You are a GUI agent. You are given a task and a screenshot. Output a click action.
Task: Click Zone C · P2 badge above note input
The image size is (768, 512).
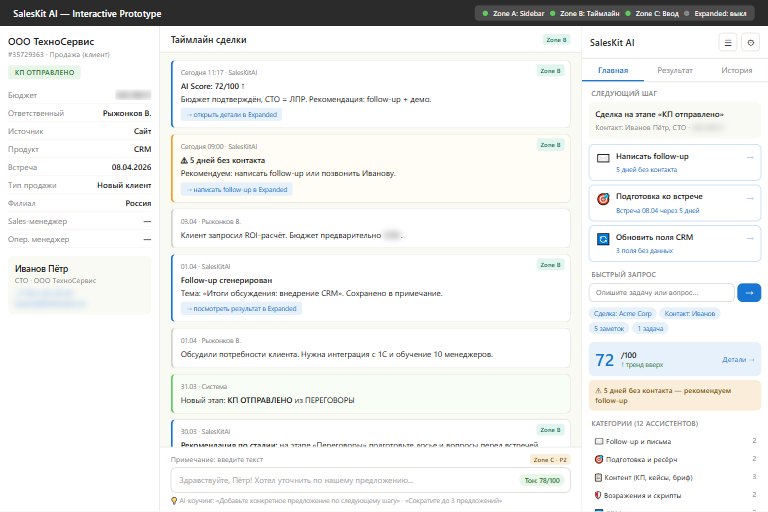pos(550,460)
